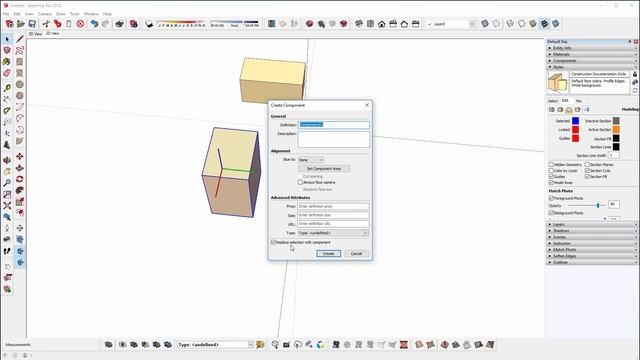Select the Zoom magnifier tool
640x360 pixels.
[7, 183]
